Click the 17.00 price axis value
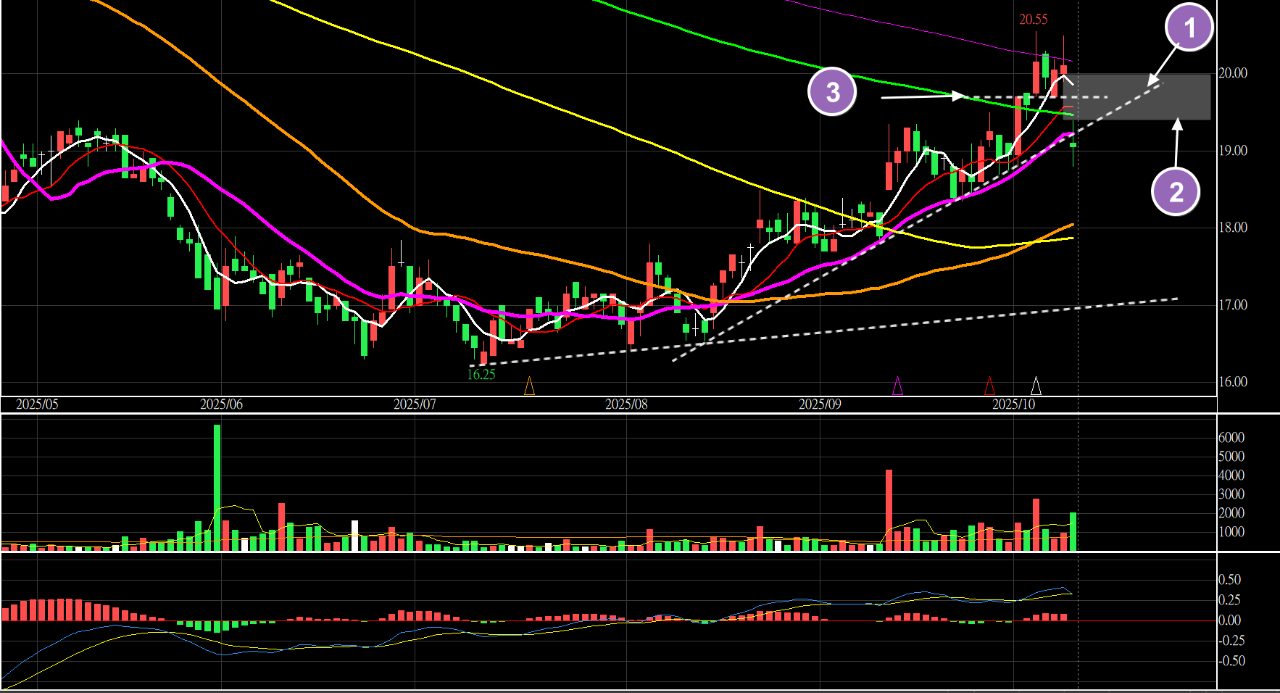 [x=1231, y=304]
